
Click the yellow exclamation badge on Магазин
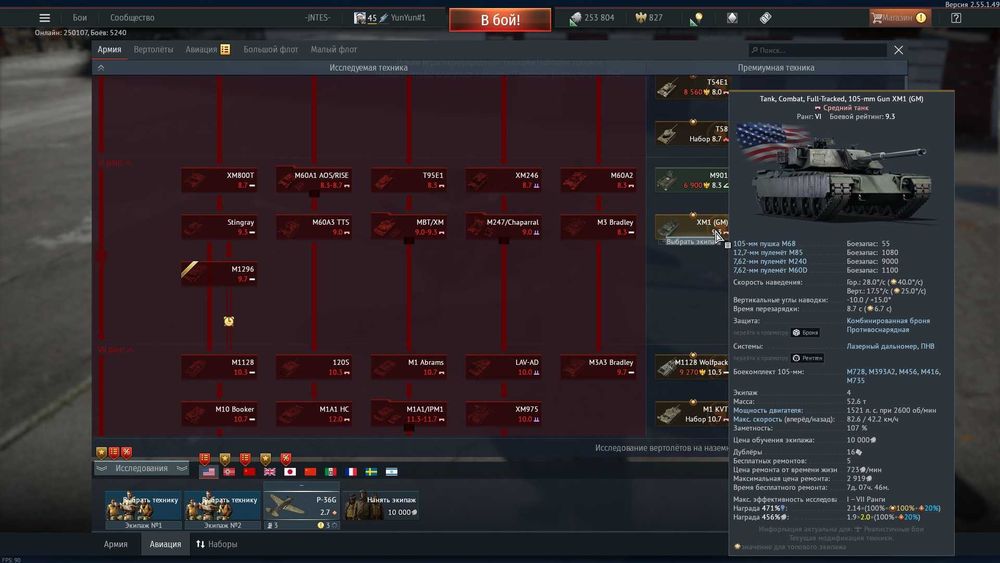[x=921, y=18]
